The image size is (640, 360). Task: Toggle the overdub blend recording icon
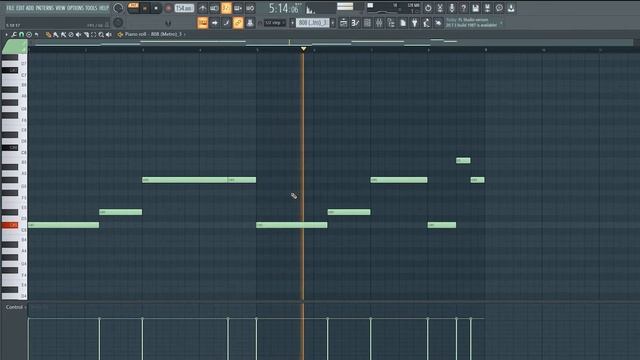coord(238,8)
